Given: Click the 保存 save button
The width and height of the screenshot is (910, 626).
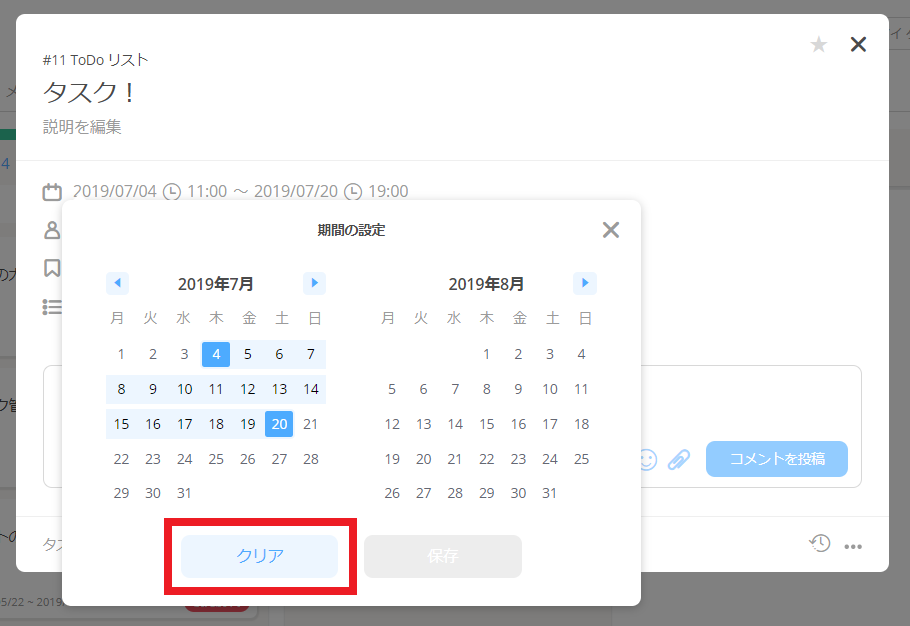Looking at the screenshot, I should [x=443, y=556].
